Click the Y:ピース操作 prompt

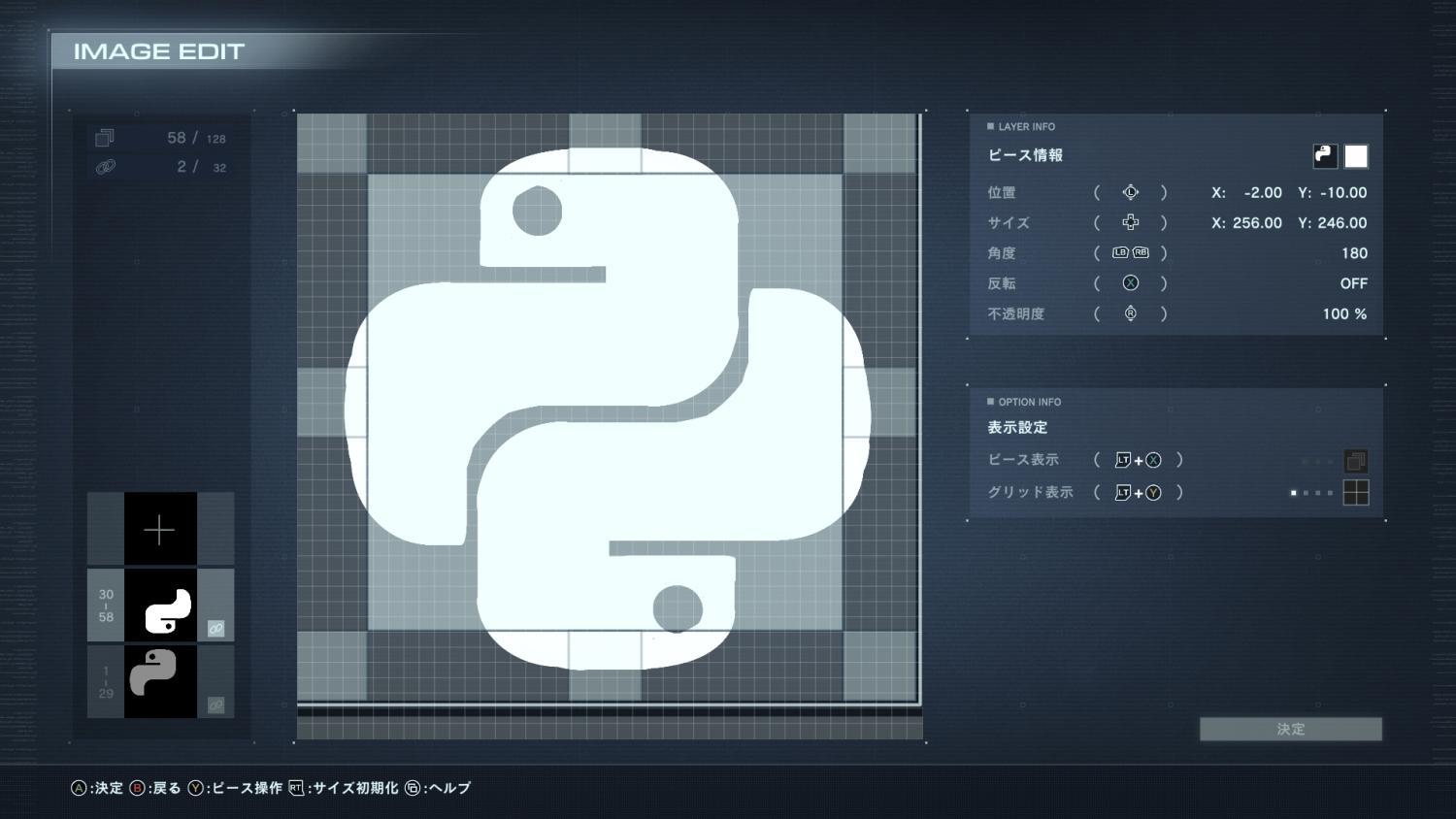pyautogui.click(x=236, y=788)
